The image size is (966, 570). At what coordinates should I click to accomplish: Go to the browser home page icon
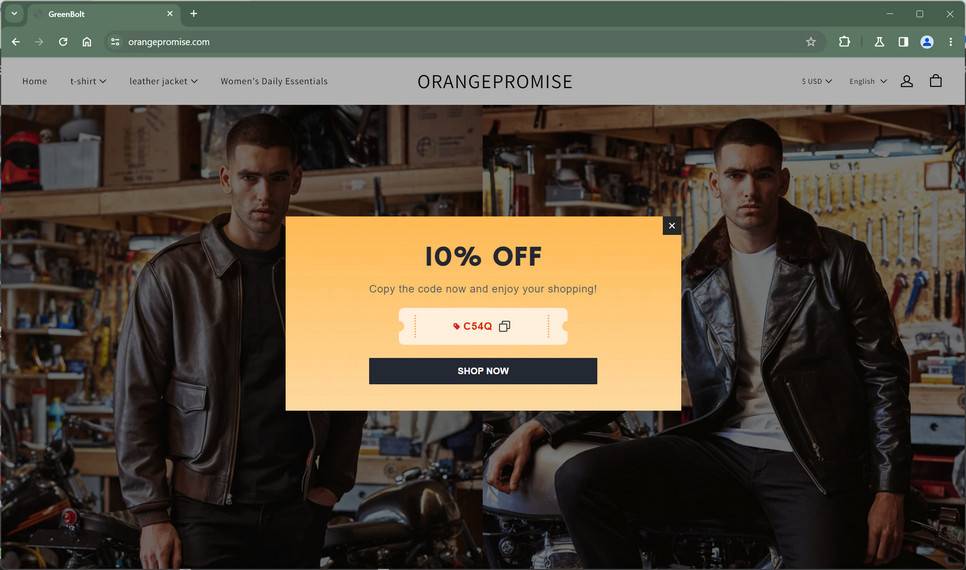click(x=87, y=42)
